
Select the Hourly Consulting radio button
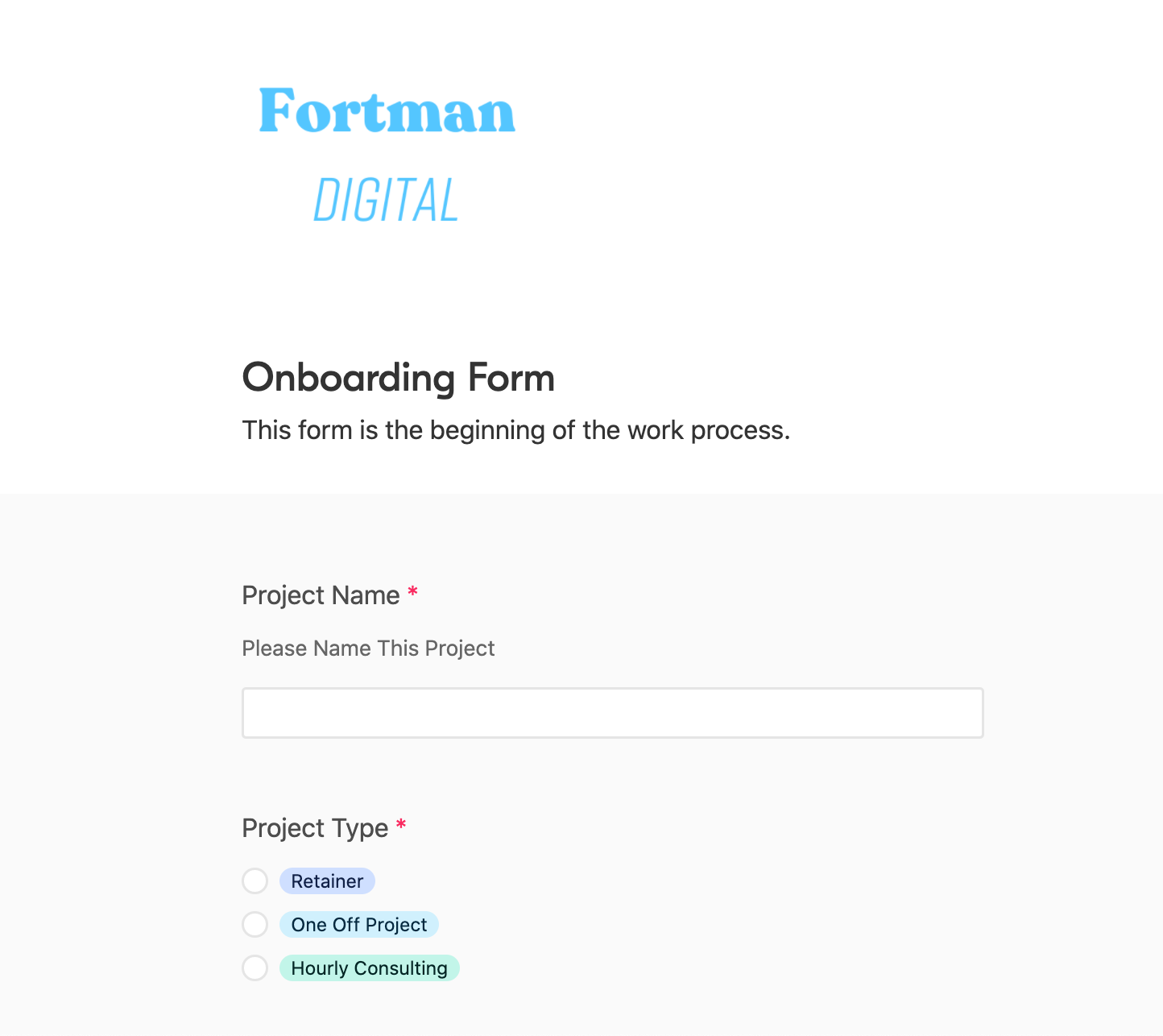coord(255,968)
